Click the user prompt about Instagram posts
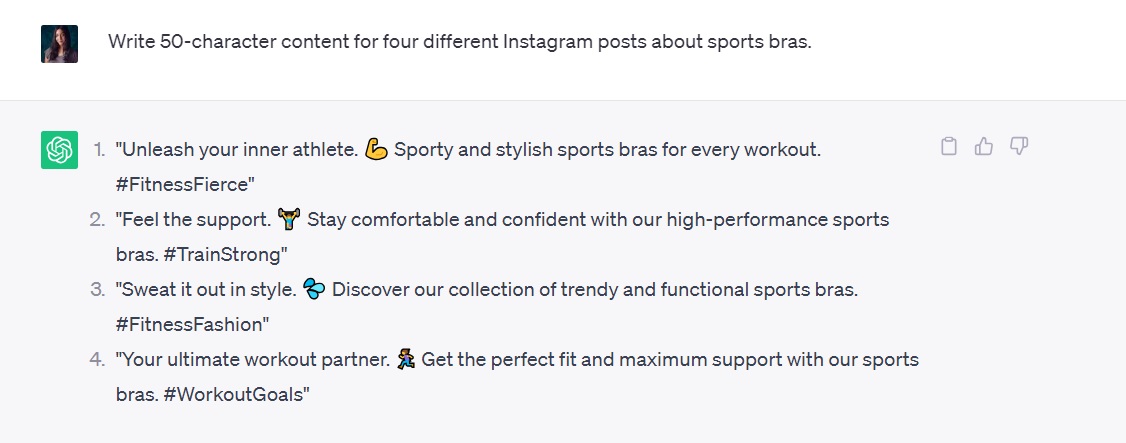Viewport: 1126px width, 443px height. pyautogui.click(x=459, y=43)
